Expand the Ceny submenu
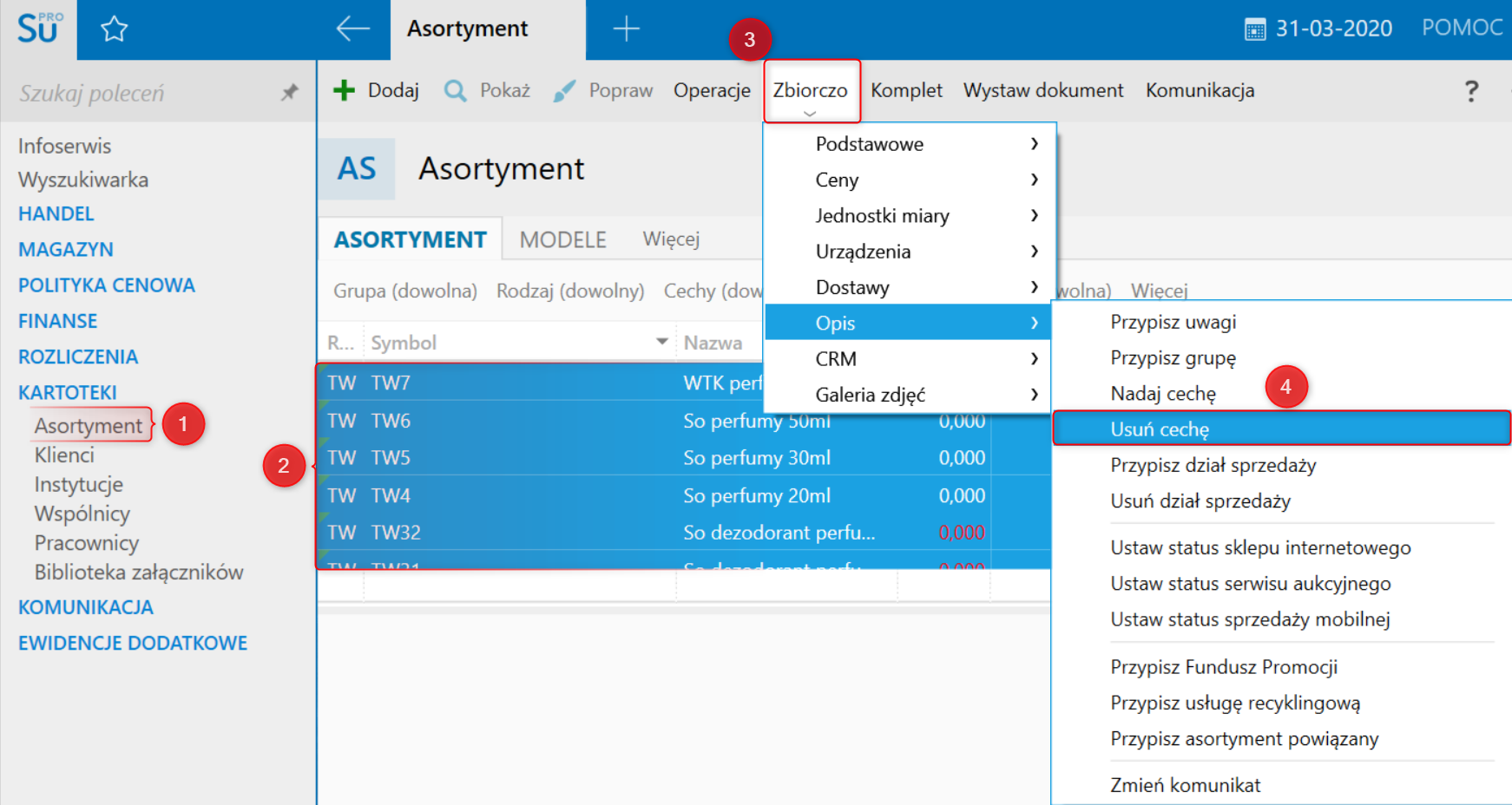Screen dimensions: 1512x805 click(910, 180)
